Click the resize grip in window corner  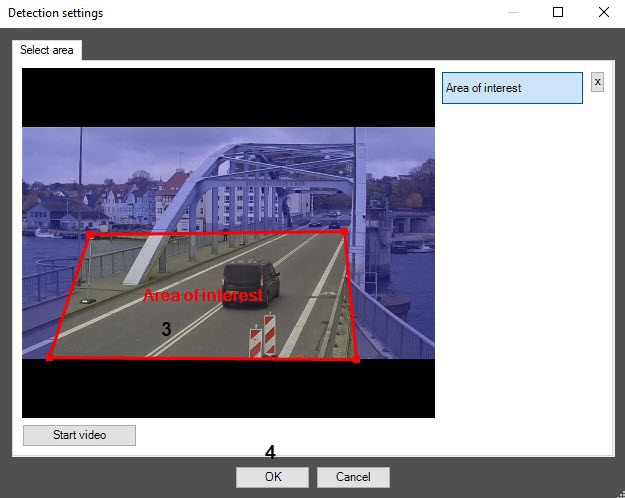(619, 492)
